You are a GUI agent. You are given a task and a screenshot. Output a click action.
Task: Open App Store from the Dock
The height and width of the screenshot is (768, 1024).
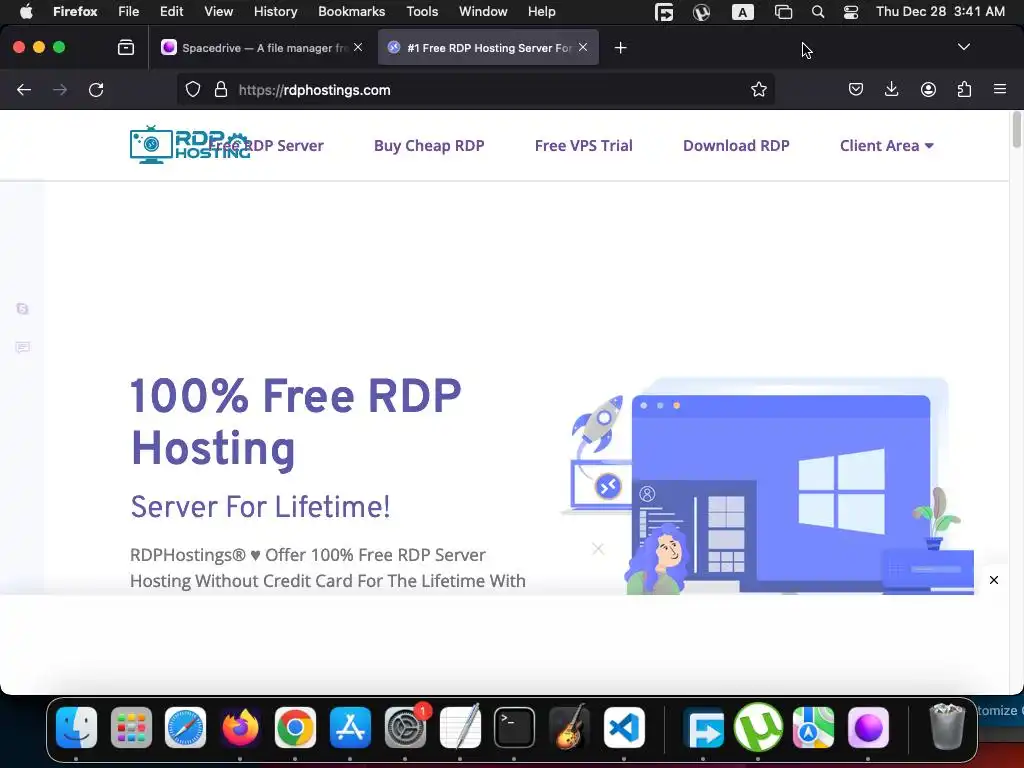[x=350, y=728]
